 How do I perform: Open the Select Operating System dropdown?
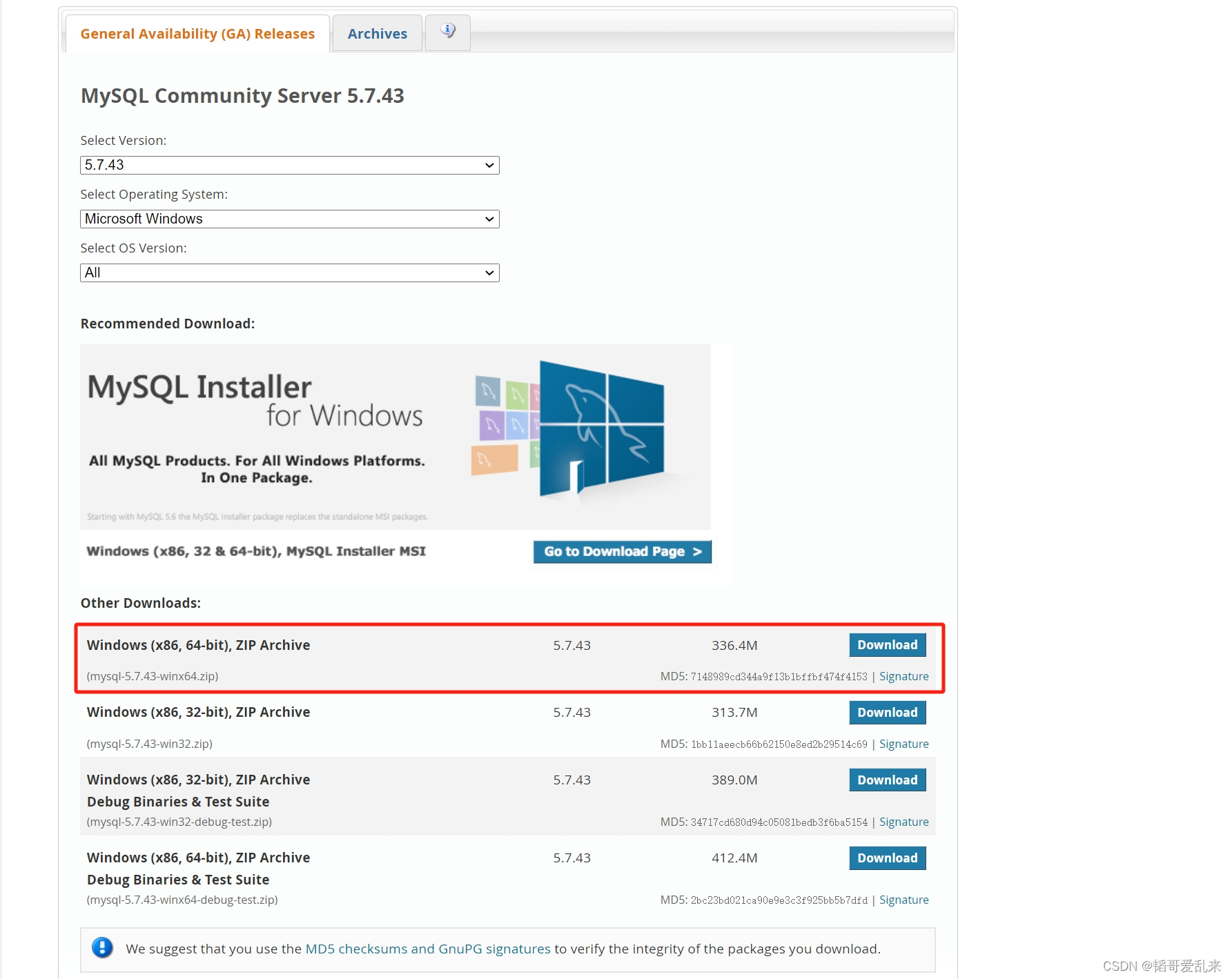[289, 219]
